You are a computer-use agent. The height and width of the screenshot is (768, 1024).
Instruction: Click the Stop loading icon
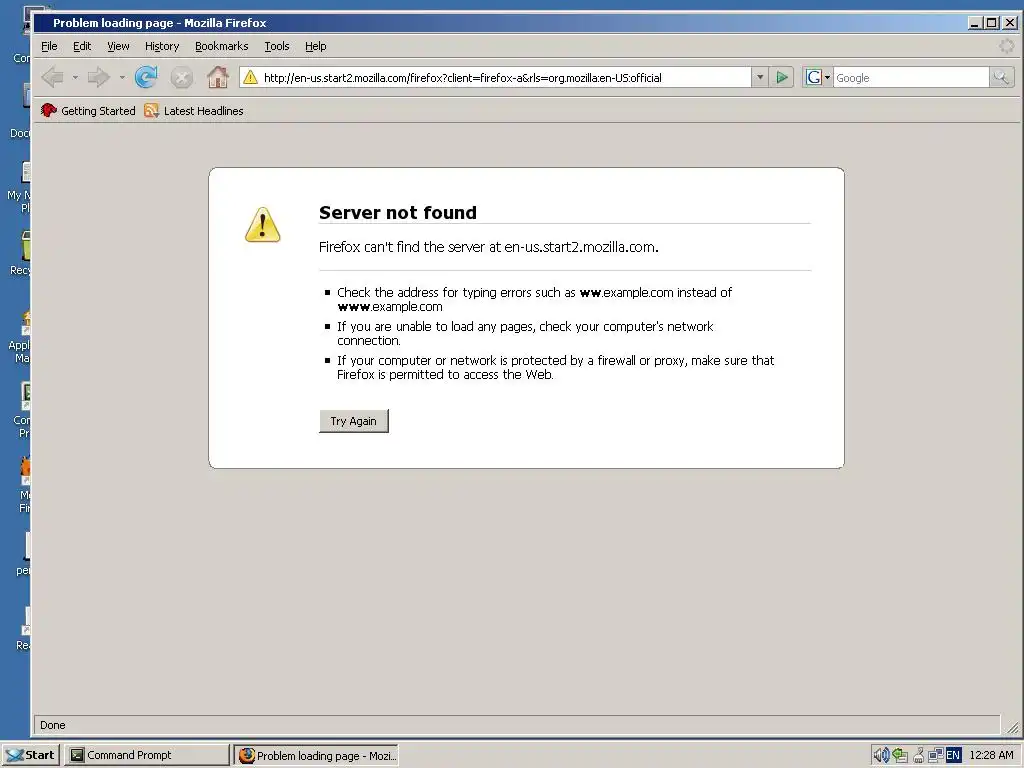pyautogui.click(x=182, y=78)
